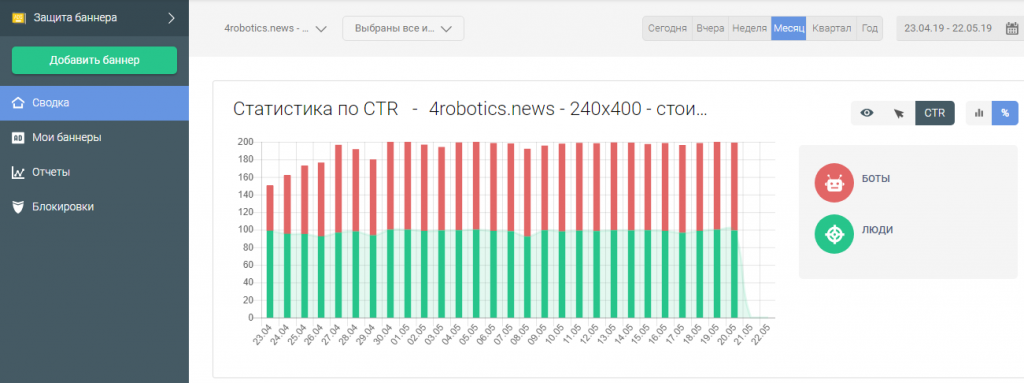Click the home icon beside Сводка
Screen dimensions: 1024x383
point(18,103)
